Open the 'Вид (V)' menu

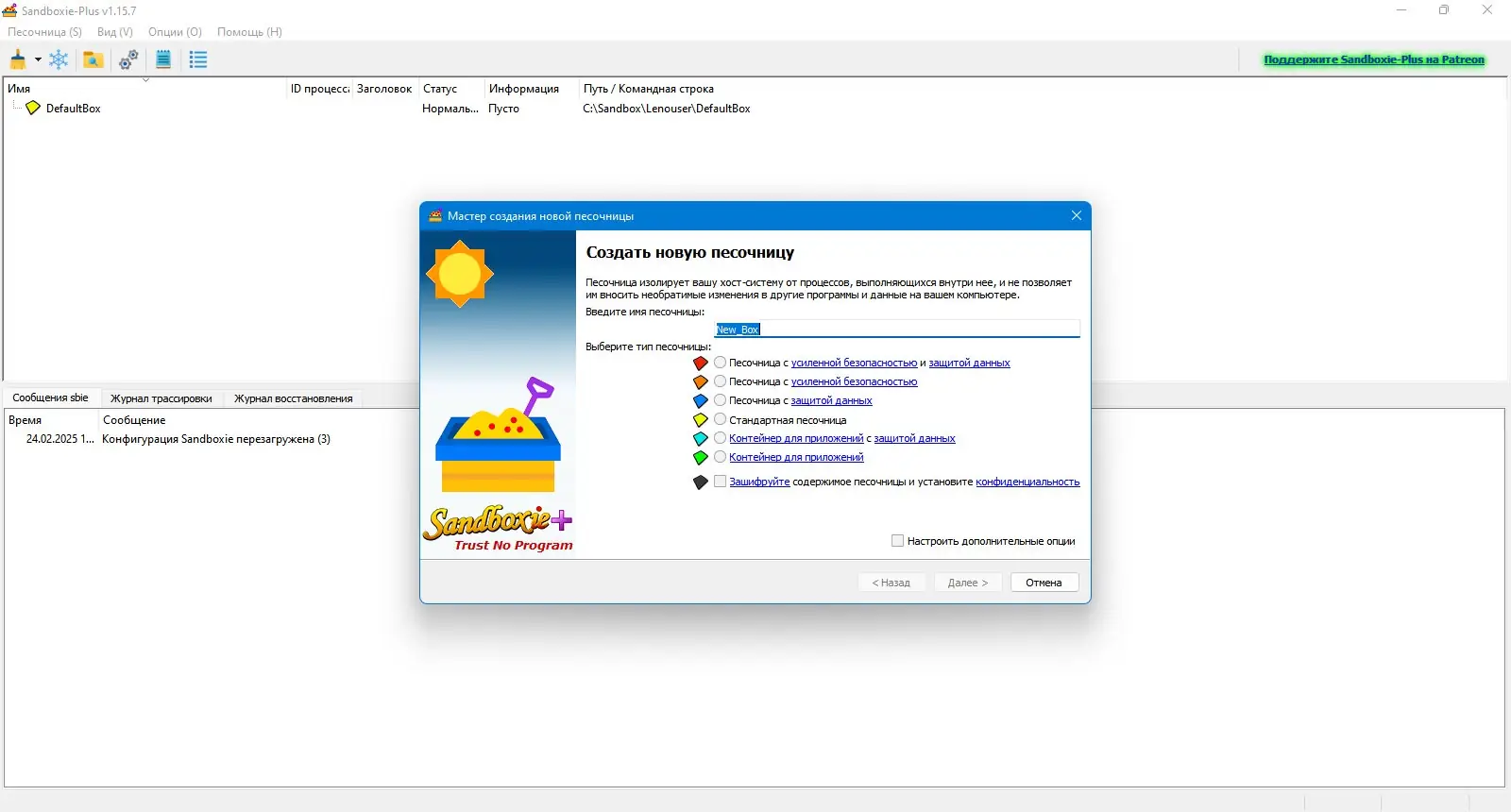click(115, 32)
